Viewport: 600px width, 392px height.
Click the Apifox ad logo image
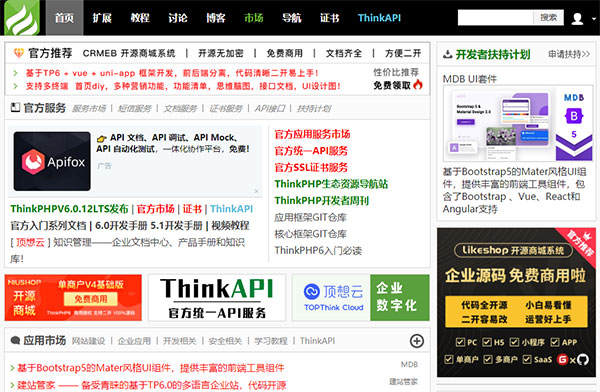(x=52, y=161)
